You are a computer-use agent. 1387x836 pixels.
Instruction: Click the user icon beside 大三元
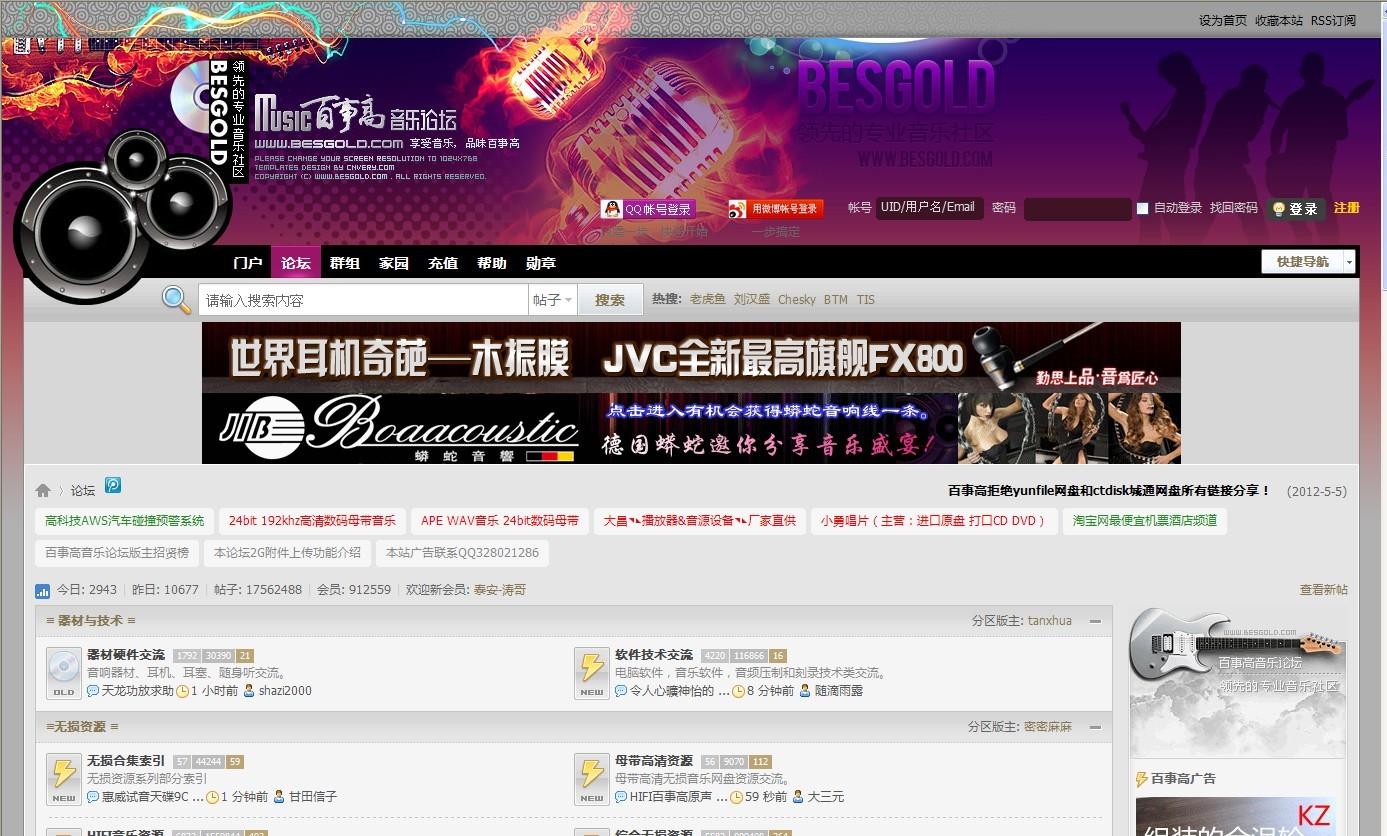coord(798,797)
